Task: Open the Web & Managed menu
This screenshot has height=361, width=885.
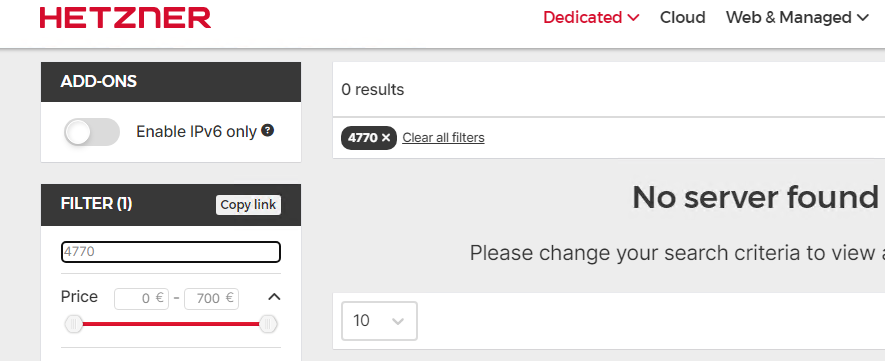Action: [797, 17]
